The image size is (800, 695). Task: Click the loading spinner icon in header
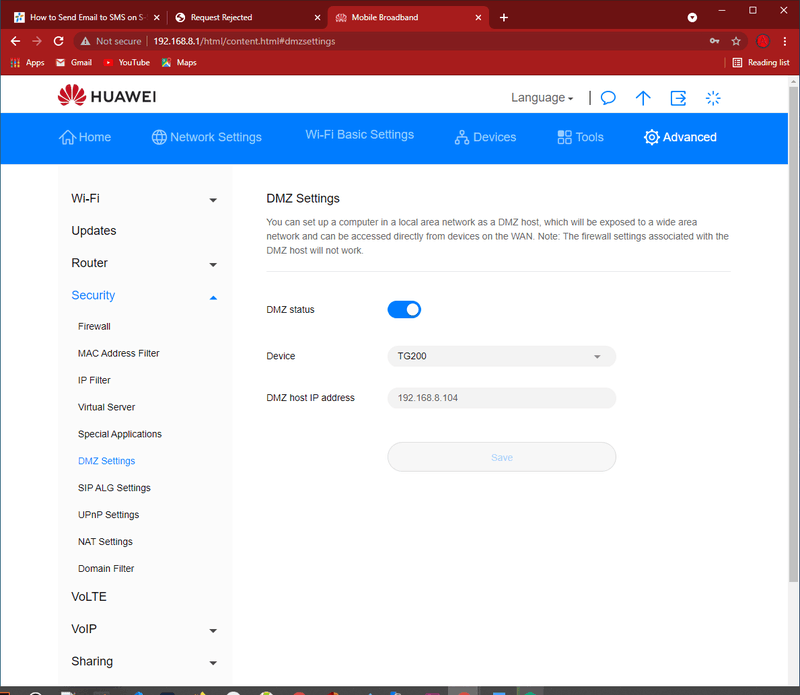click(713, 98)
